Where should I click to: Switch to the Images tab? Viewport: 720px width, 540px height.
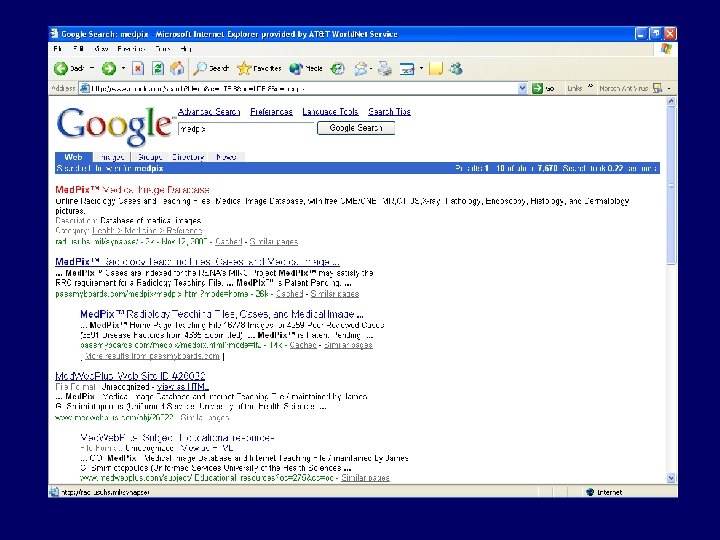tap(112, 157)
